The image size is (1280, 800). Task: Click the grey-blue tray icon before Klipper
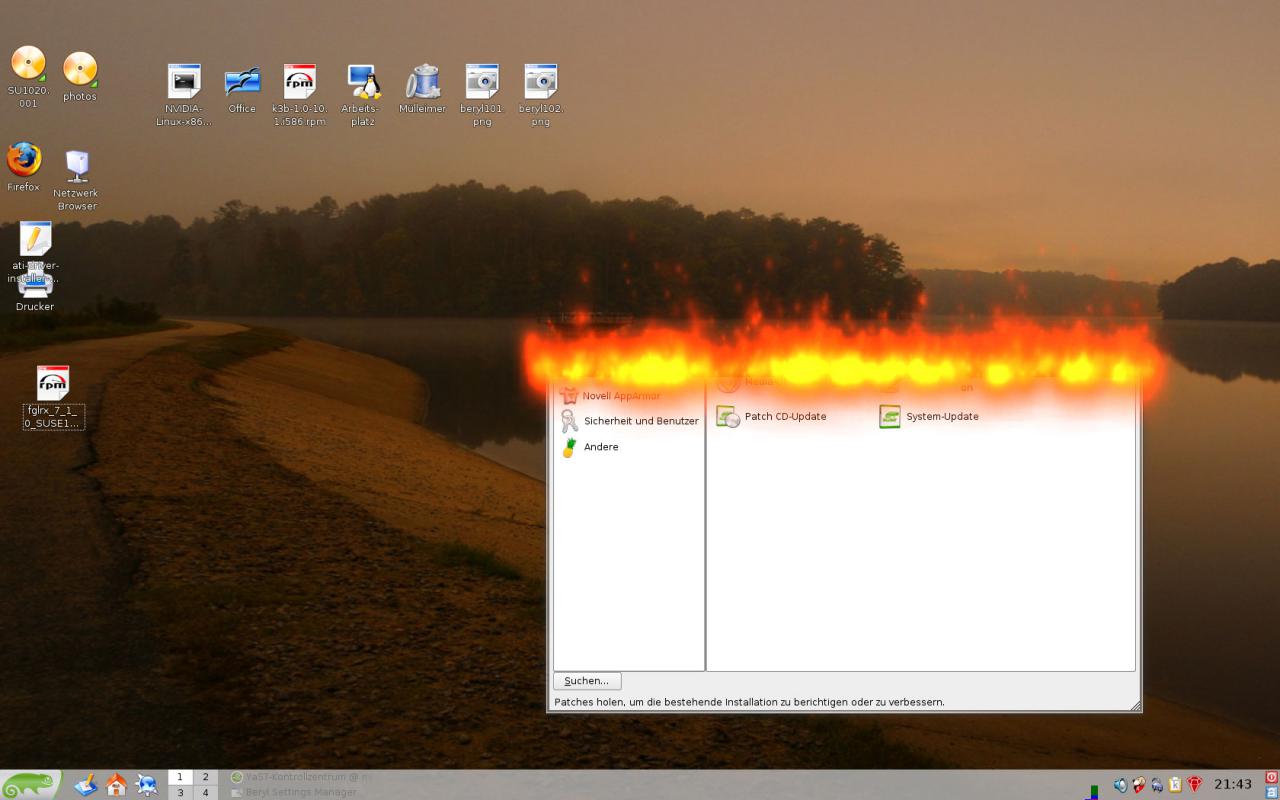coord(1157,785)
